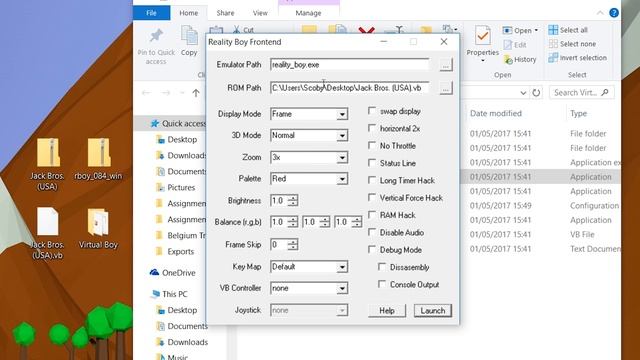Click the Copy icon in Explorer ribbon
This screenshot has height=360, width=640.
[x=189, y=36]
